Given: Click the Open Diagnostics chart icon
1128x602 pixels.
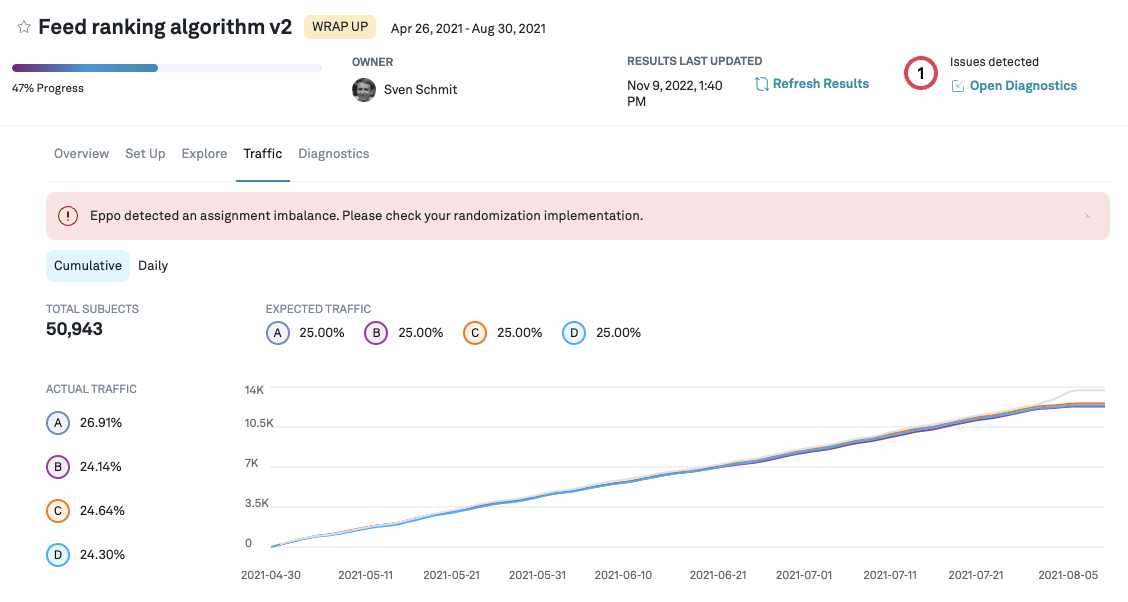Looking at the screenshot, I should coord(958,86).
